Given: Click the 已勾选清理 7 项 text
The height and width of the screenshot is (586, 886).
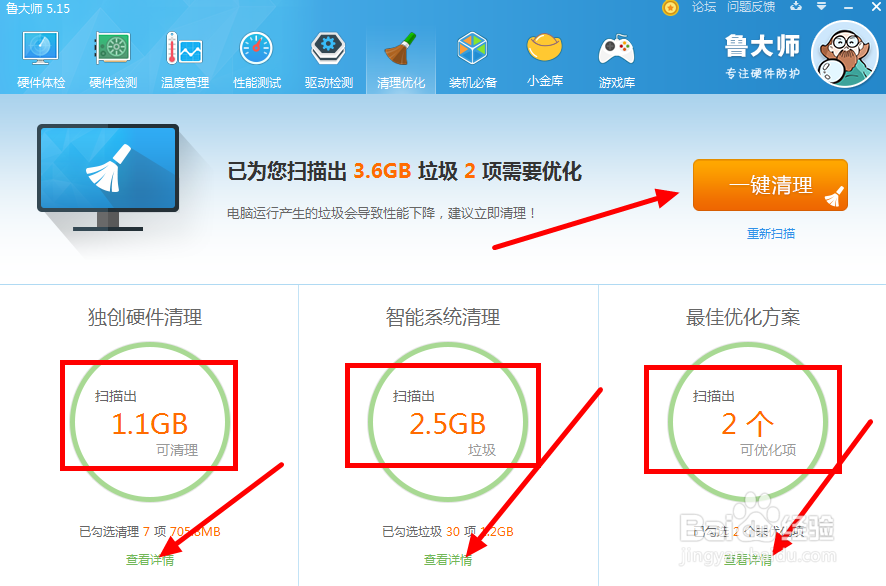Looking at the screenshot, I should click(123, 532).
